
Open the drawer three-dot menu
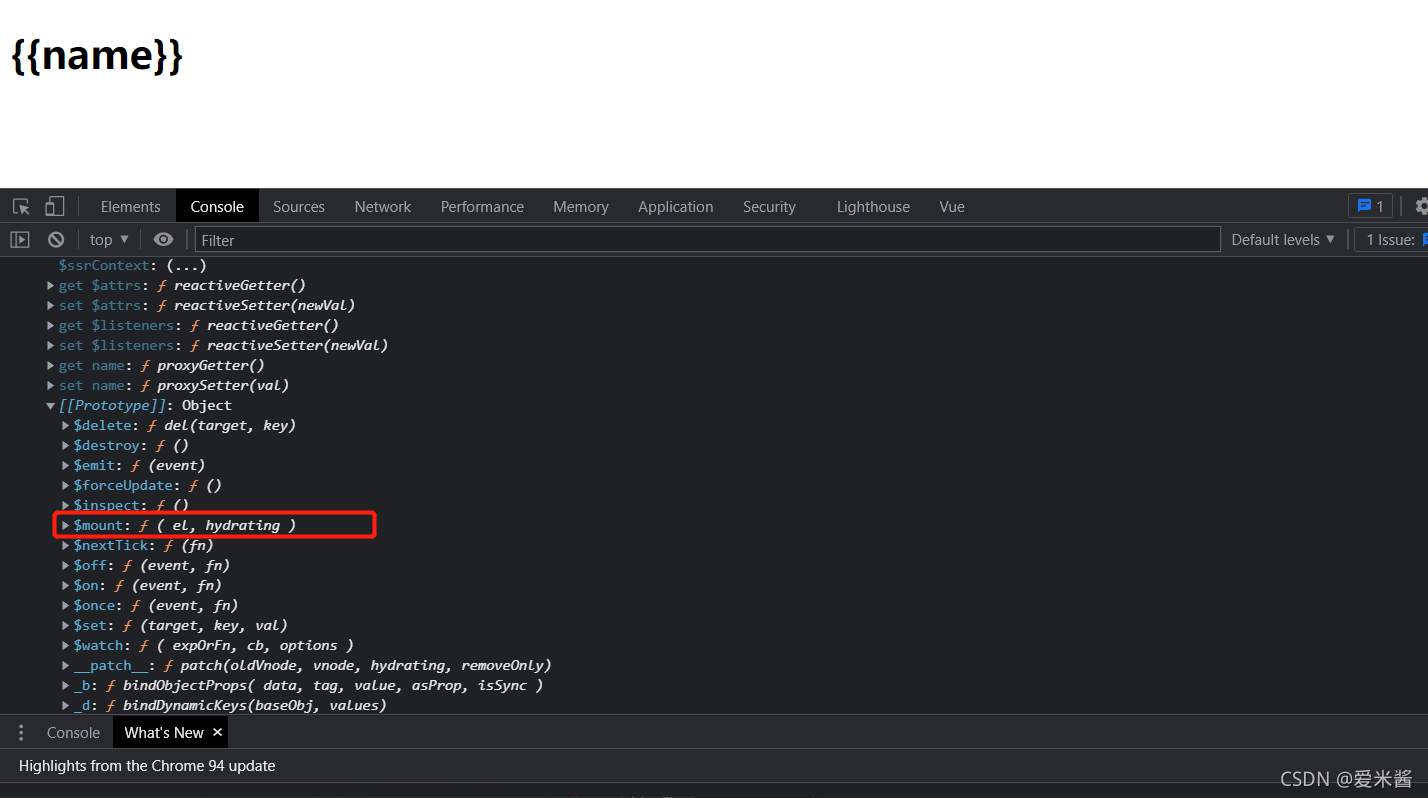pos(20,733)
